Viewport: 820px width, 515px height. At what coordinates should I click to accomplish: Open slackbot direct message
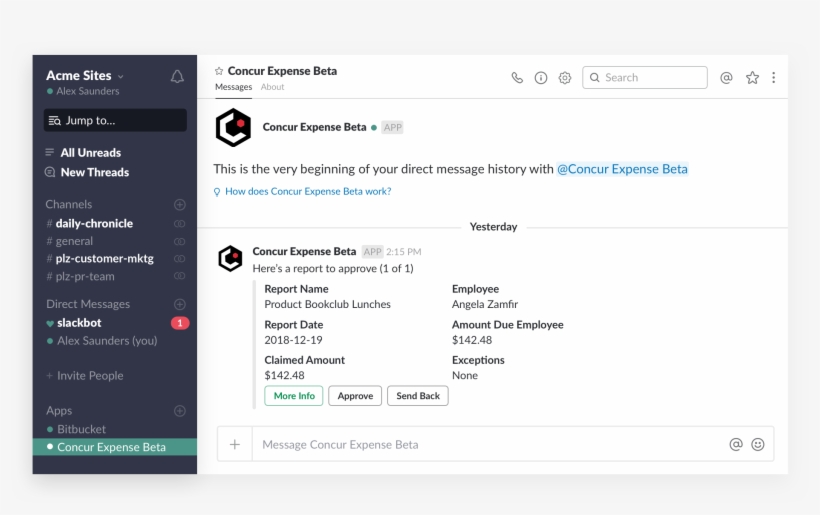click(79, 323)
